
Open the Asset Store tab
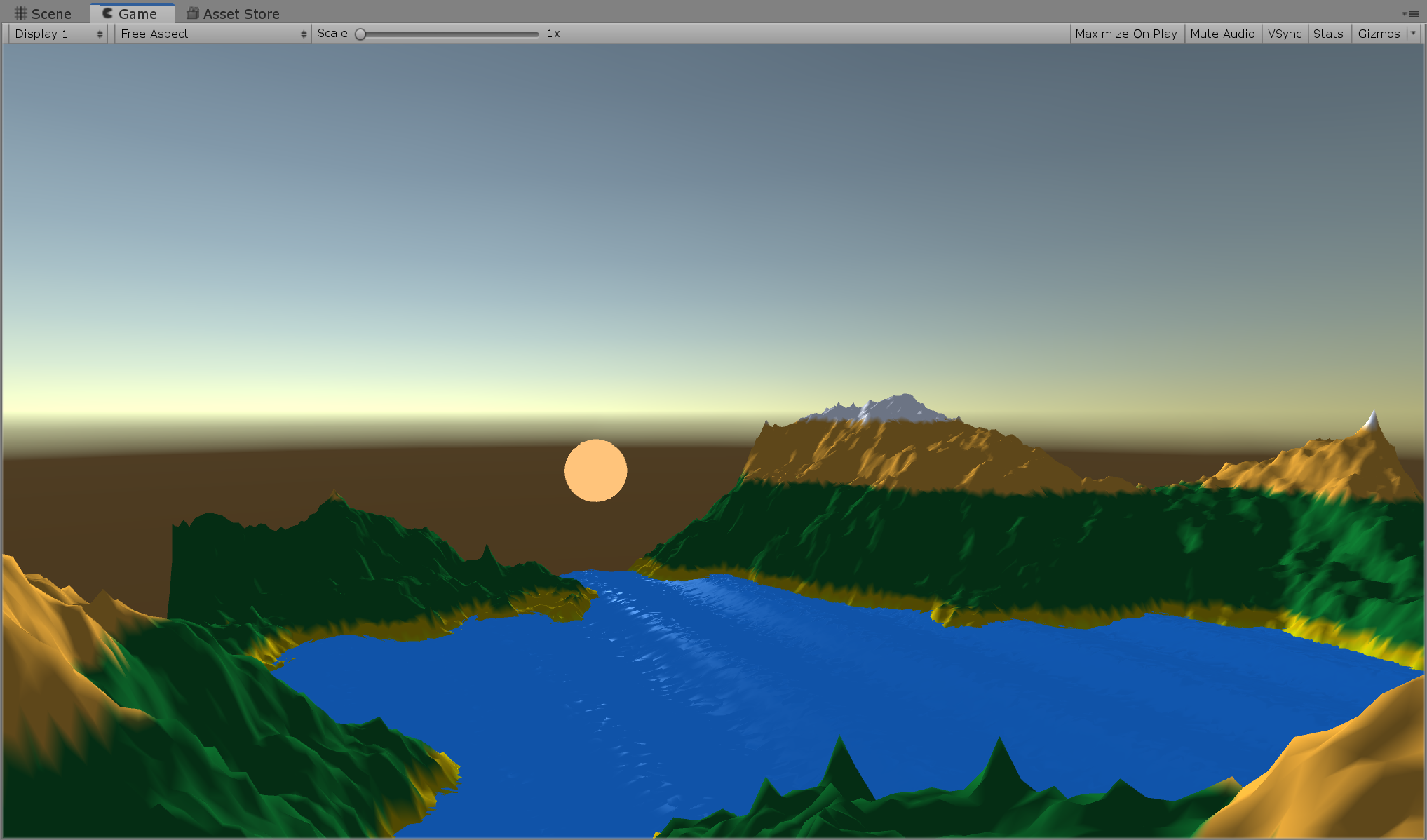(x=233, y=14)
